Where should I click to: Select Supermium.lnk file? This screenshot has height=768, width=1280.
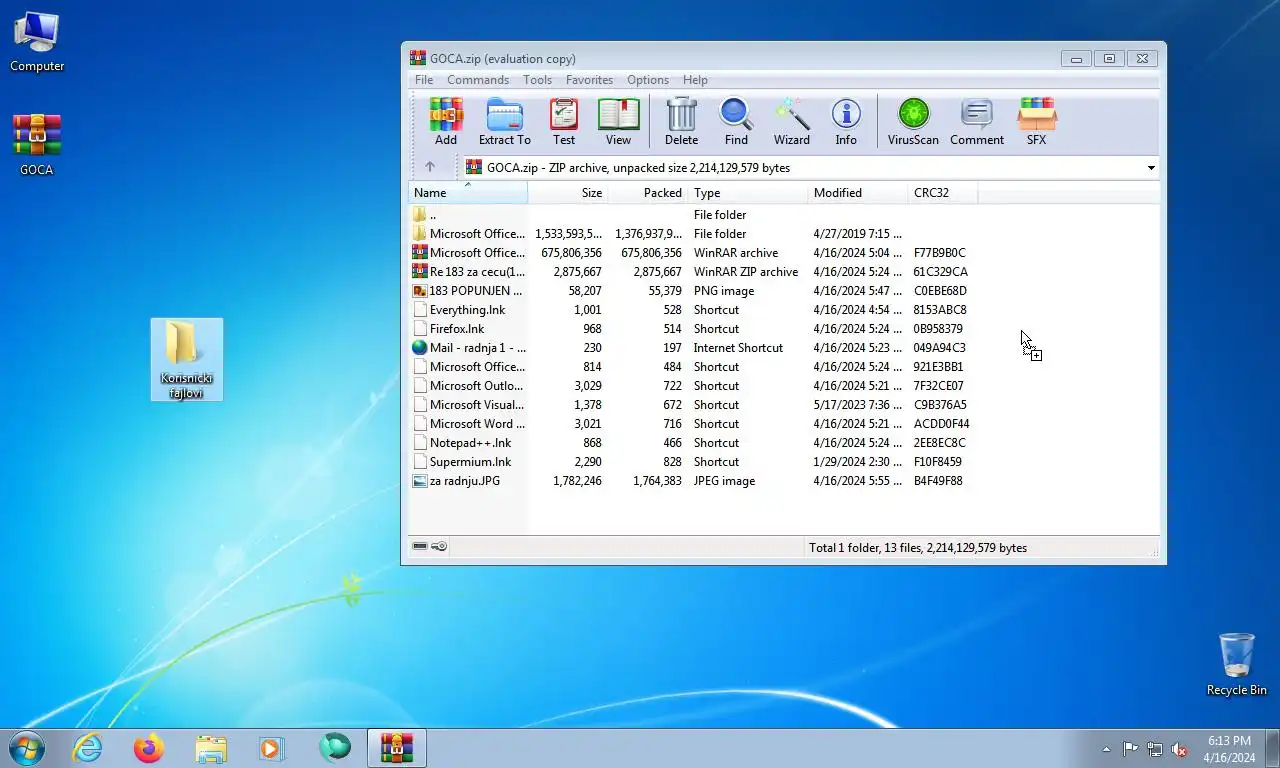click(x=784, y=461)
